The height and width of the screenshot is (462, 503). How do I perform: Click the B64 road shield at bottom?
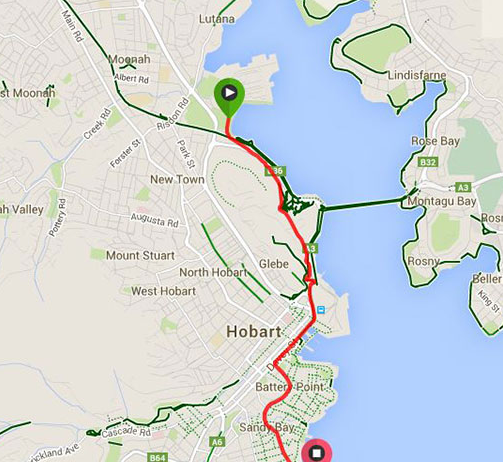(156, 458)
